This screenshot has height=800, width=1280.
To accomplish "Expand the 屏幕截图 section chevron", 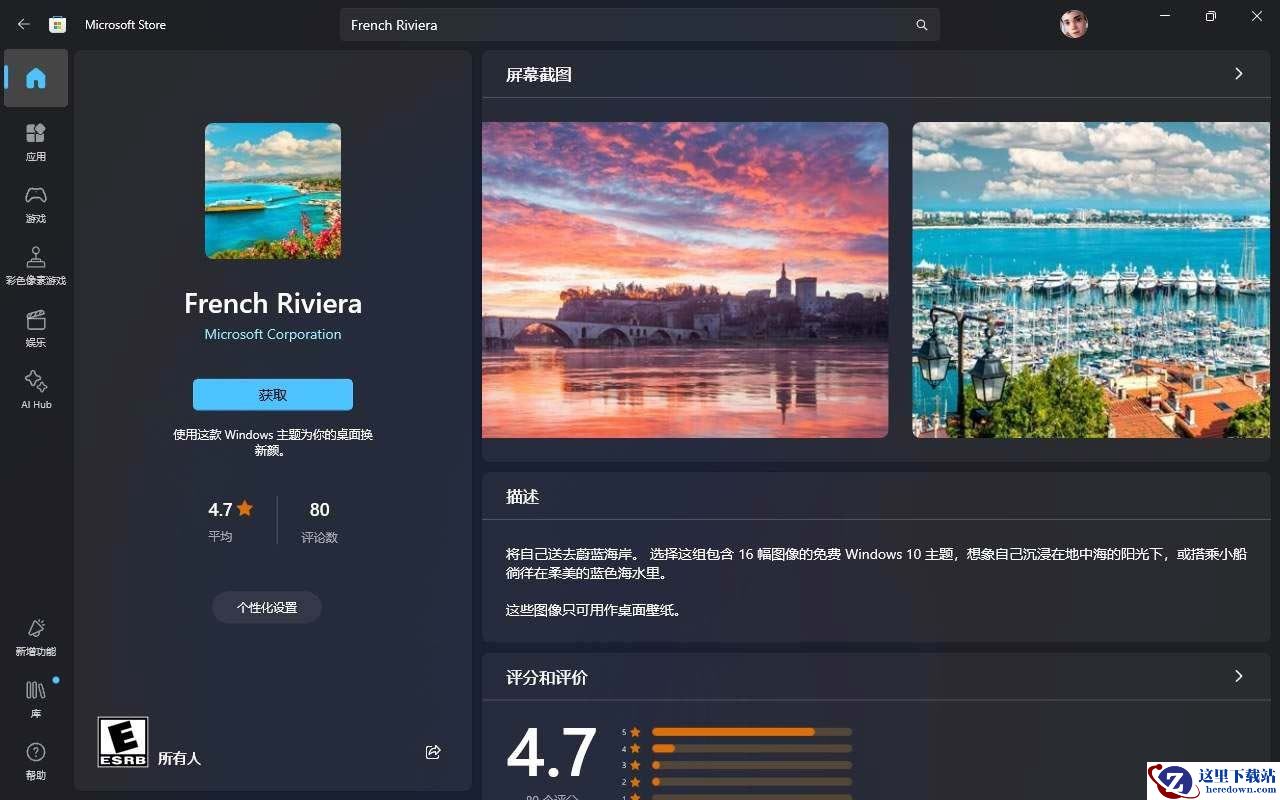I will tap(1239, 74).
